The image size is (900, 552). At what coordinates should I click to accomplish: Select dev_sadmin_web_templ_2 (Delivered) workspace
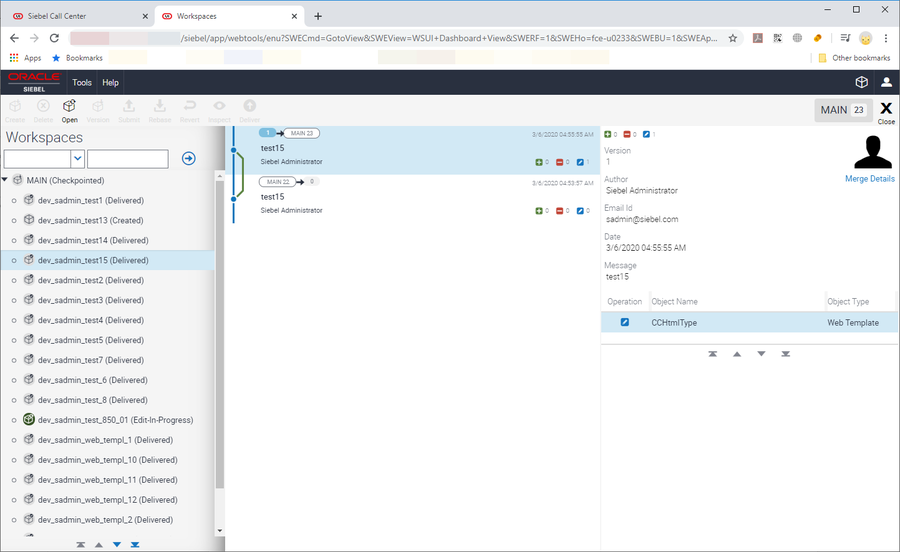pyautogui.click(x=105, y=520)
